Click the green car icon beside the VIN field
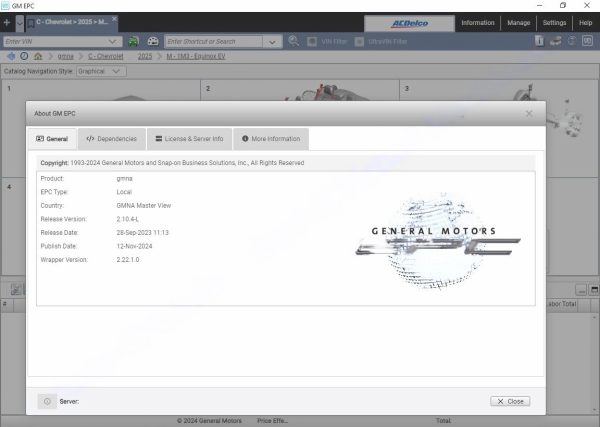This screenshot has width=600, height=427. click(133, 41)
